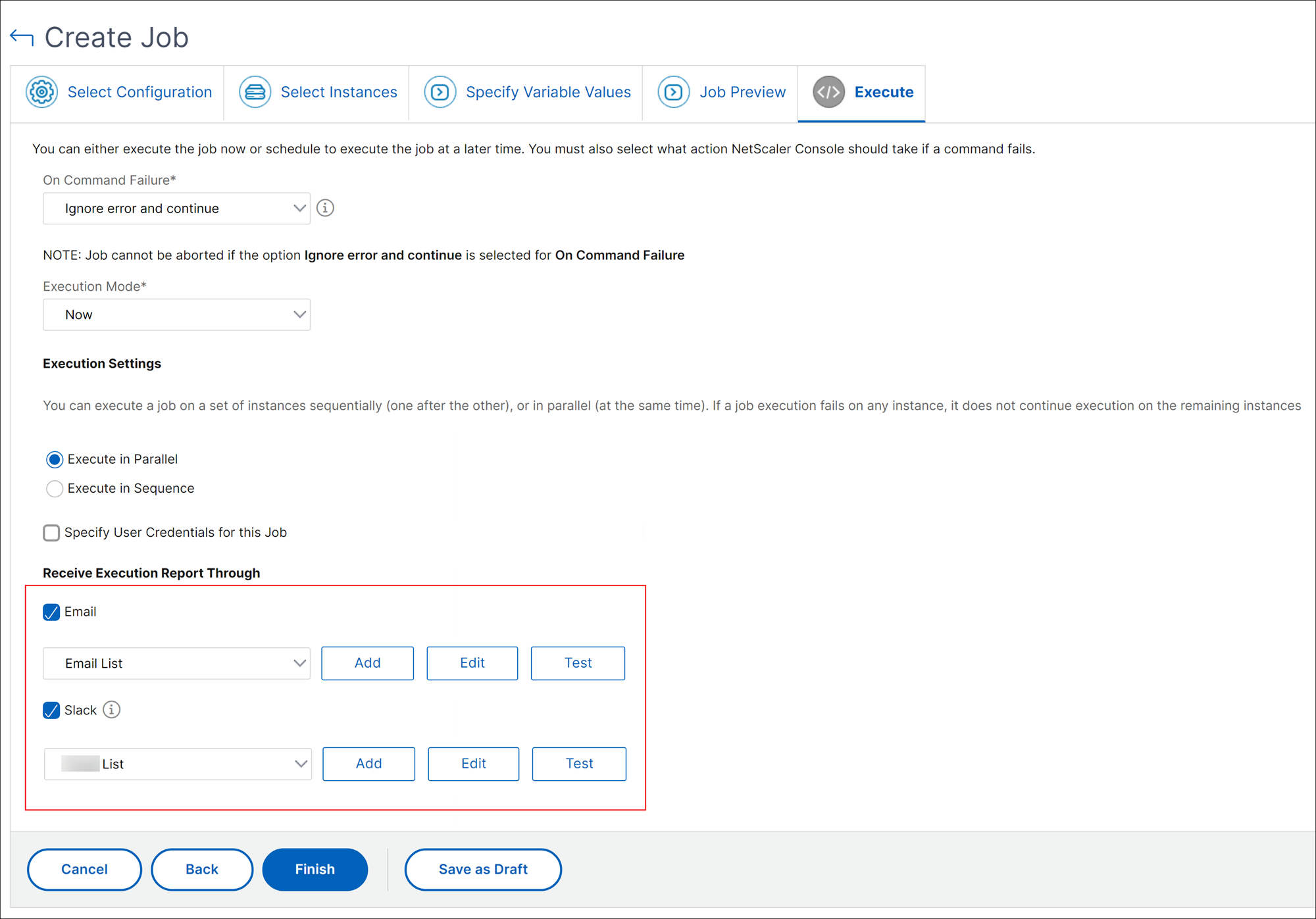The width and height of the screenshot is (1316, 919).
Task: Click Test next to Email List
Action: point(578,663)
